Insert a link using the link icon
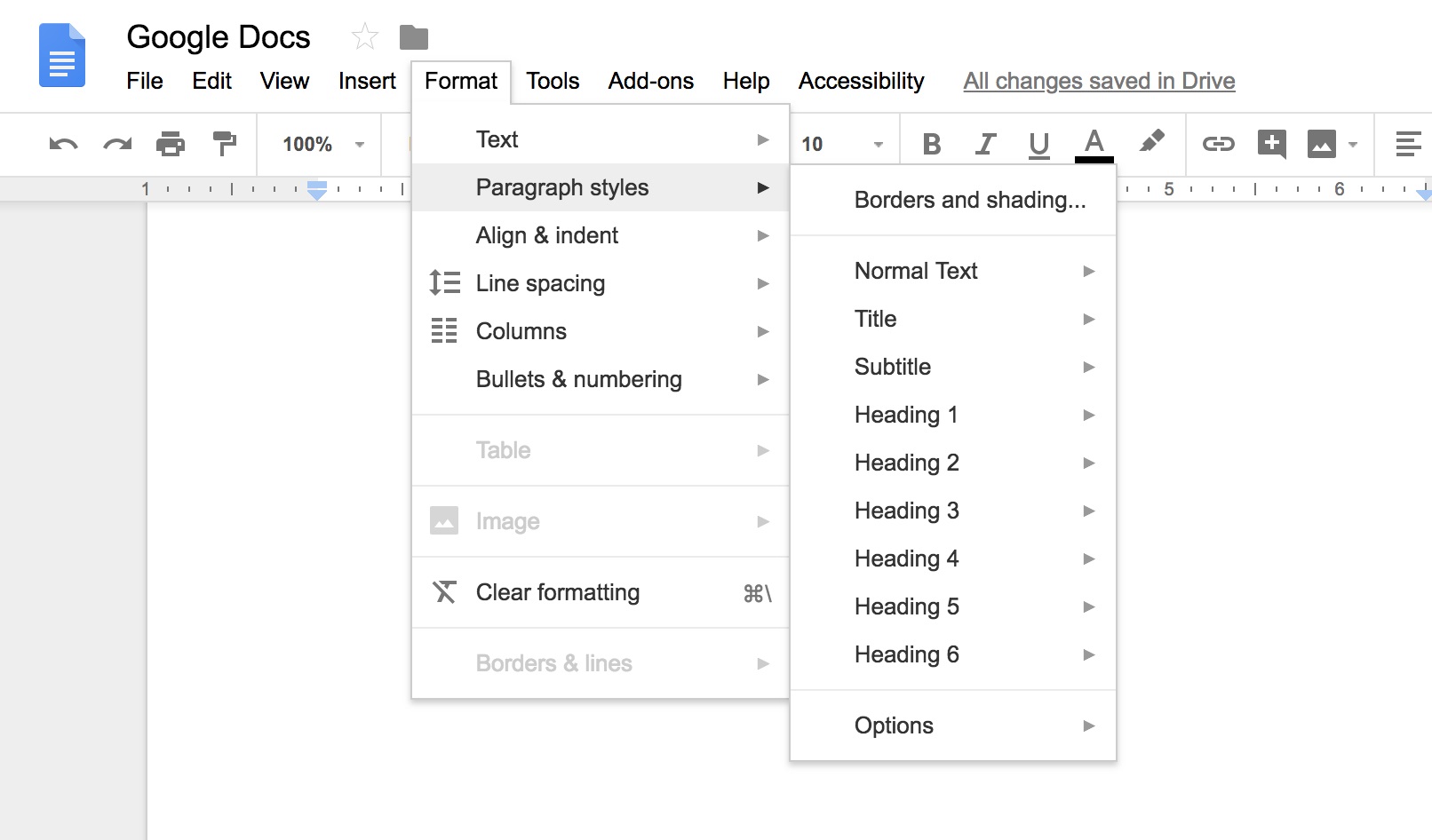Screen dimensions: 1432x840 click(x=1218, y=144)
